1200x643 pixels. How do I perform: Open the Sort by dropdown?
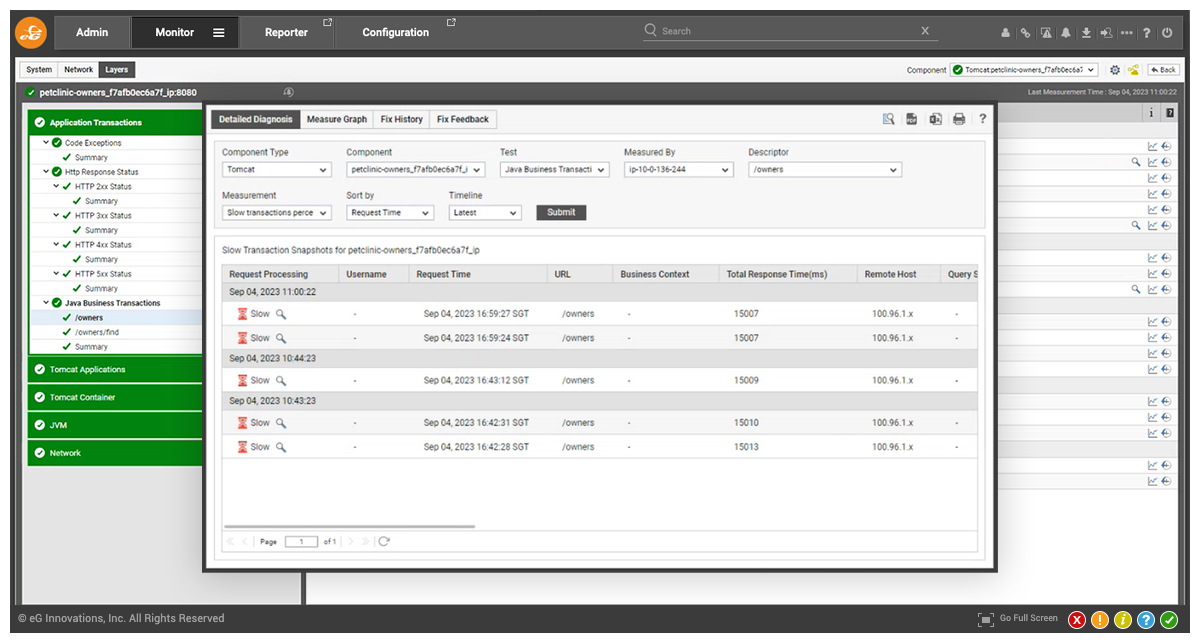pyautogui.click(x=390, y=213)
